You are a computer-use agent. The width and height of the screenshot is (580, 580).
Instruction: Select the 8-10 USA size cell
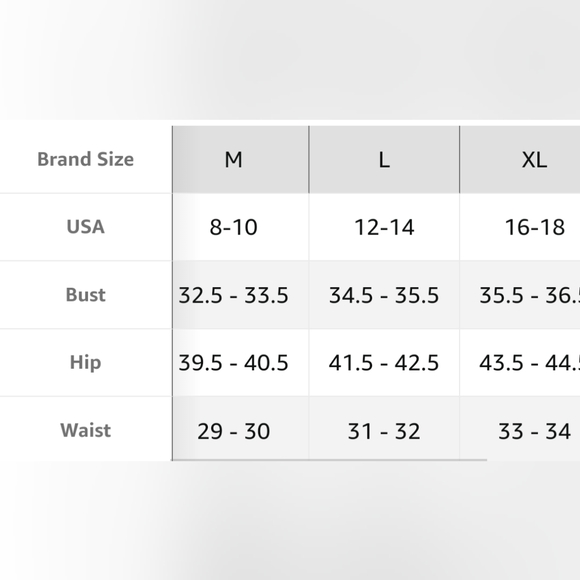pos(233,227)
